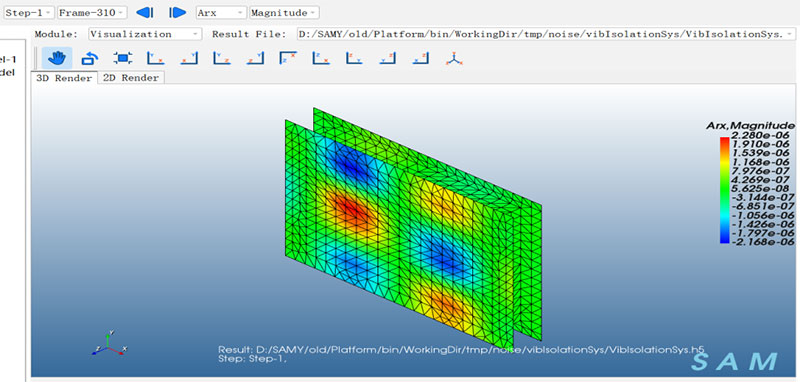This screenshot has height=382, width=800.
Task: Switch to isometric axes view
Action: pyautogui.click(x=454, y=58)
